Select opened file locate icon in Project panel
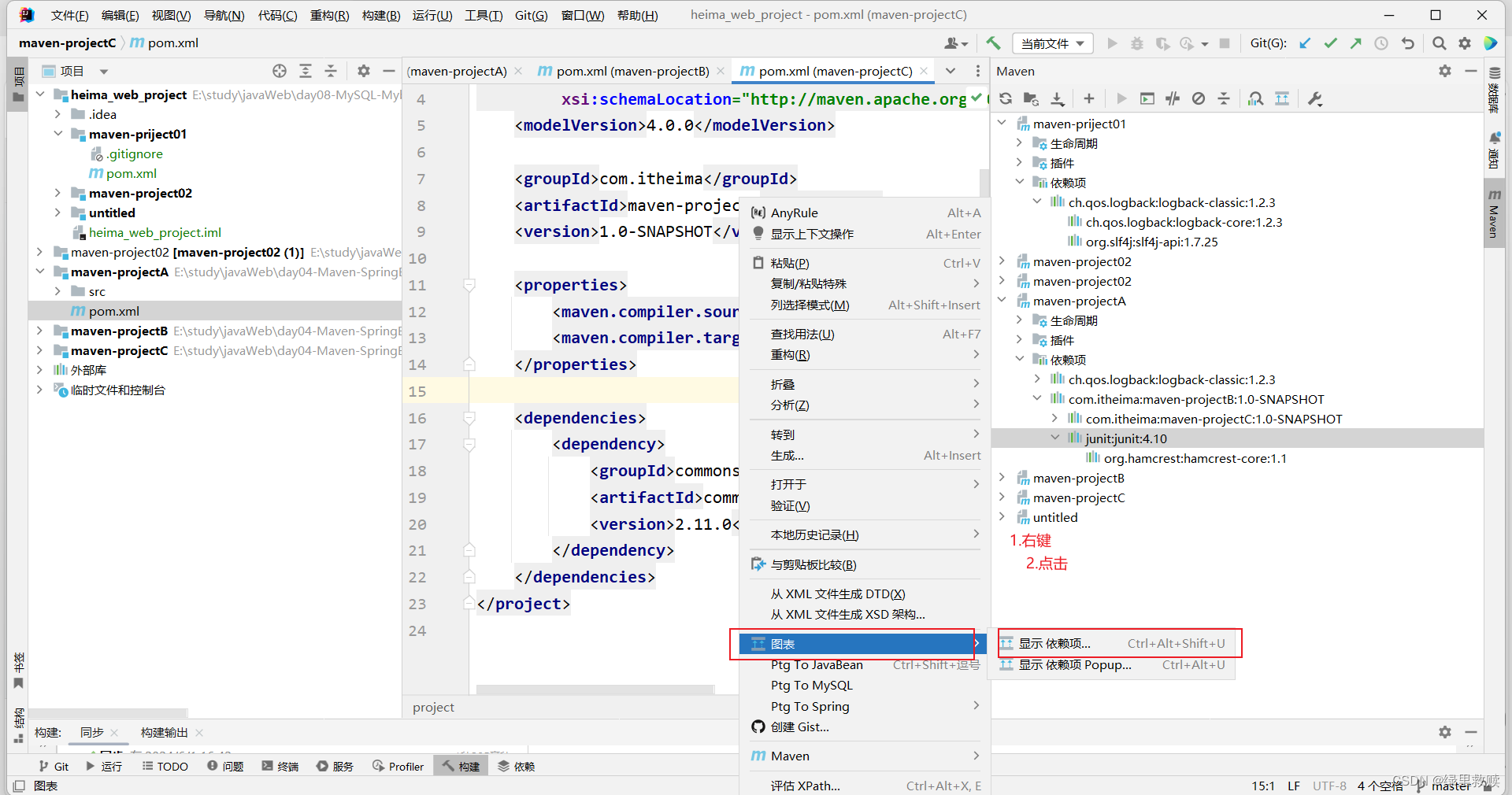 click(x=280, y=71)
